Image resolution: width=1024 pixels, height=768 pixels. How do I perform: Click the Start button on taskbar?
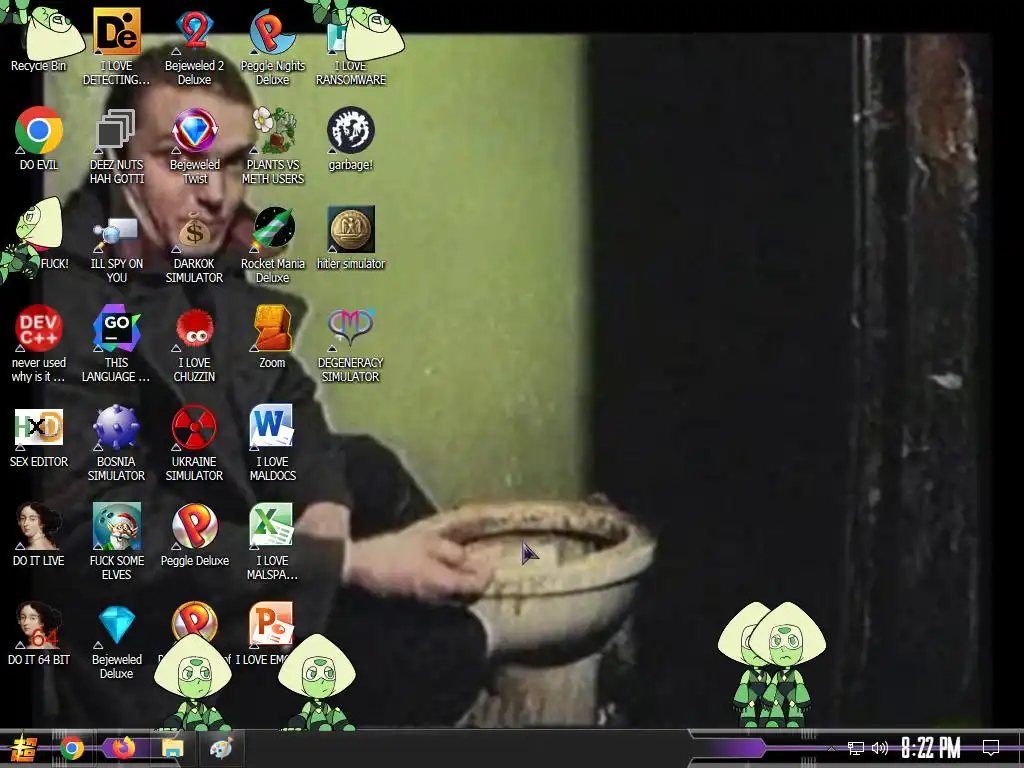point(24,748)
